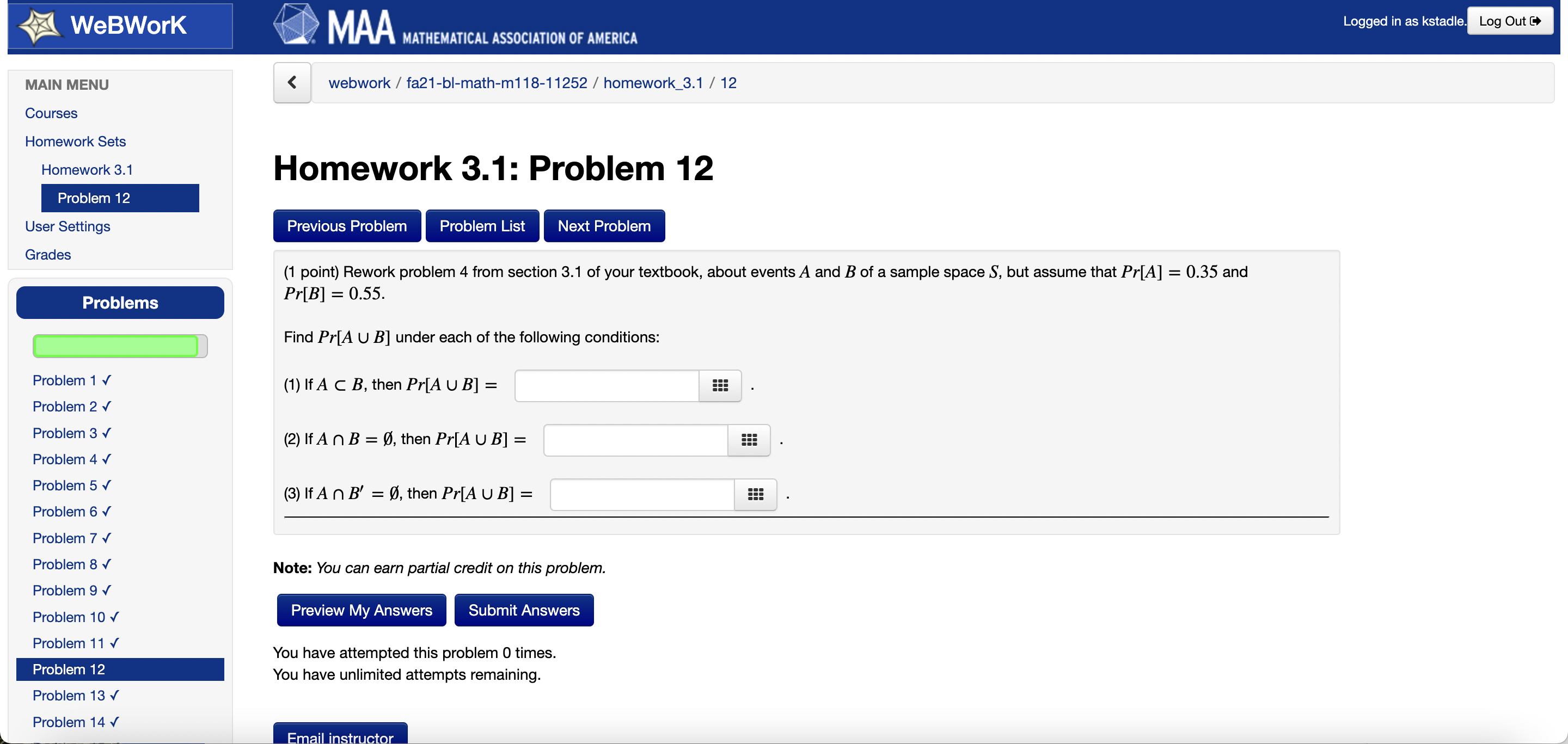Viewport: 1568px width, 744px height.
Task: Open the fa21-bl-math-m118-11252 course link
Action: pos(496,82)
